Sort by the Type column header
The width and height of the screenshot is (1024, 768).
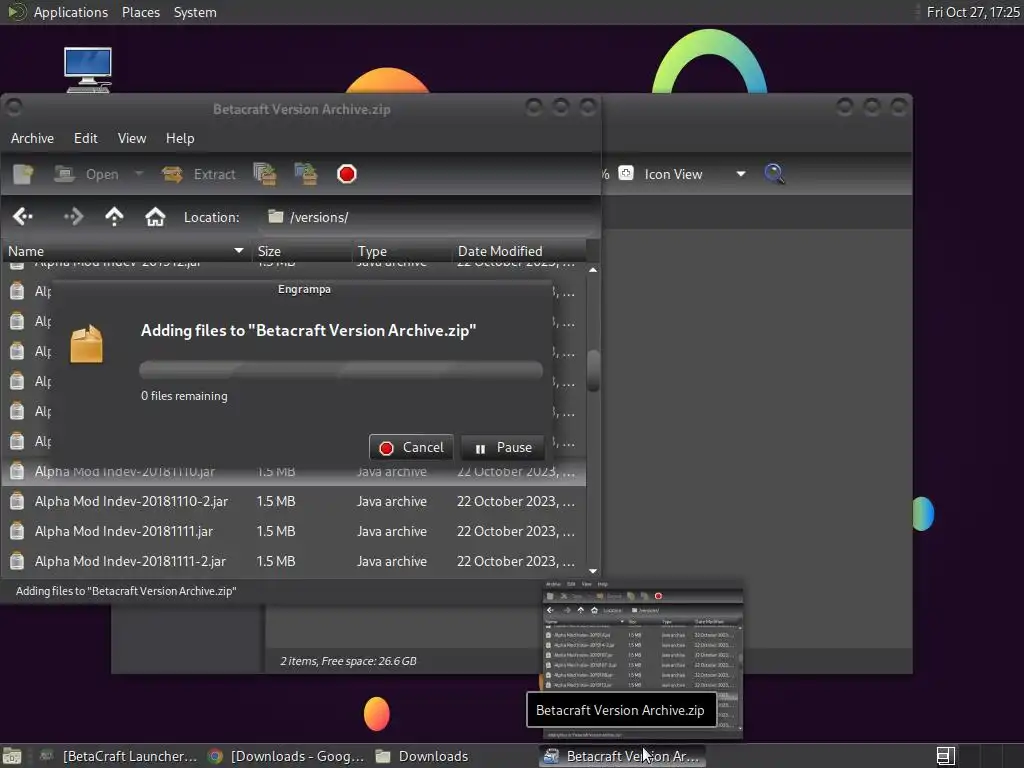pos(401,251)
